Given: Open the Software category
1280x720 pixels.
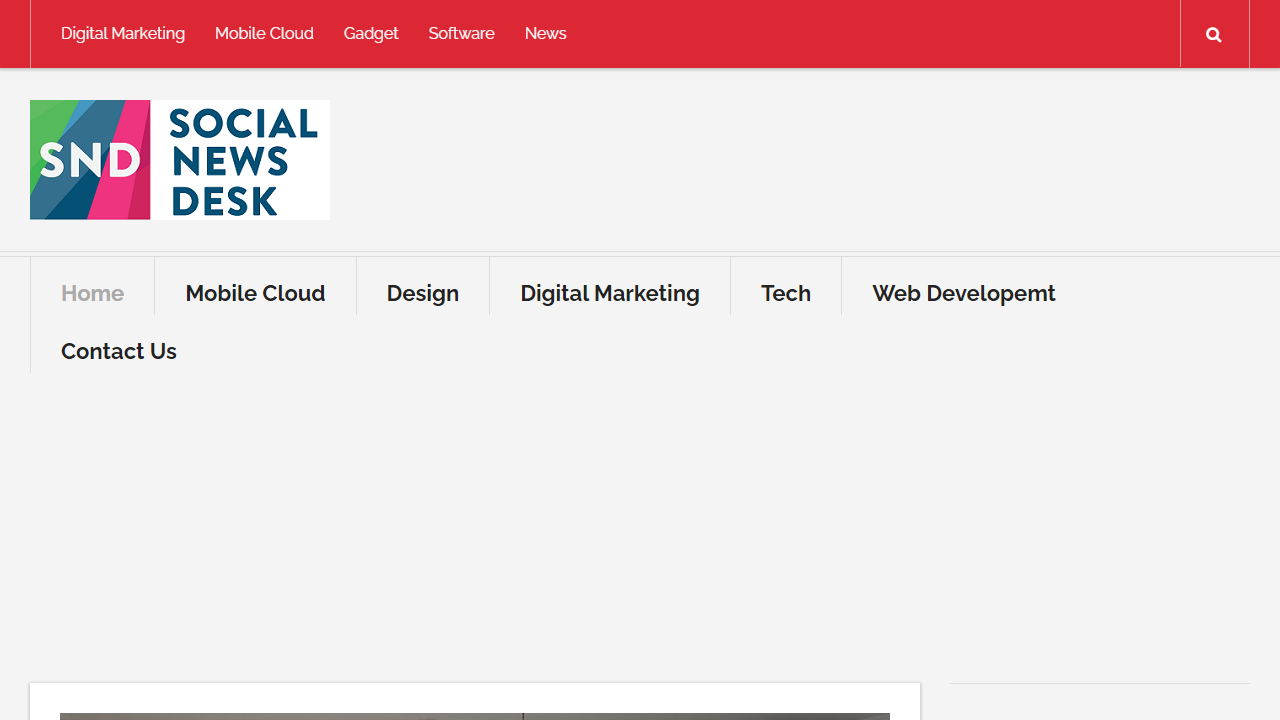Looking at the screenshot, I should coord(461,33).
